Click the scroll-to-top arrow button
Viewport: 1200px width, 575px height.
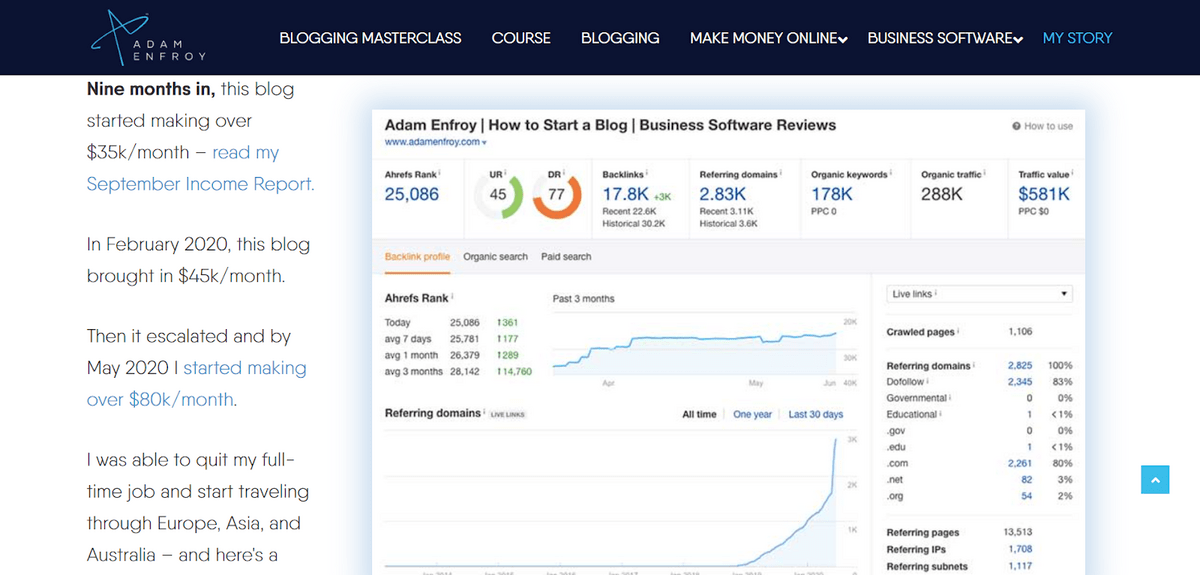(1155, 480)
